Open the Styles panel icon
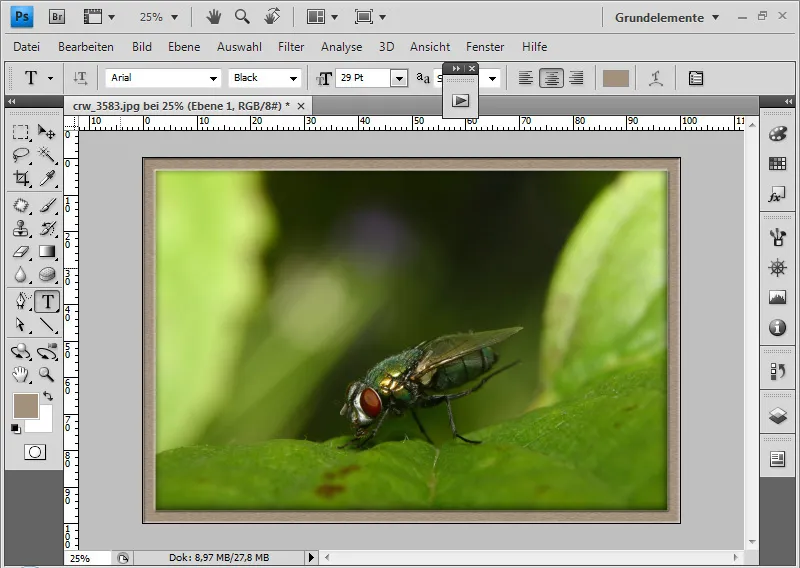The image size is (800, 568). (778, 194)
